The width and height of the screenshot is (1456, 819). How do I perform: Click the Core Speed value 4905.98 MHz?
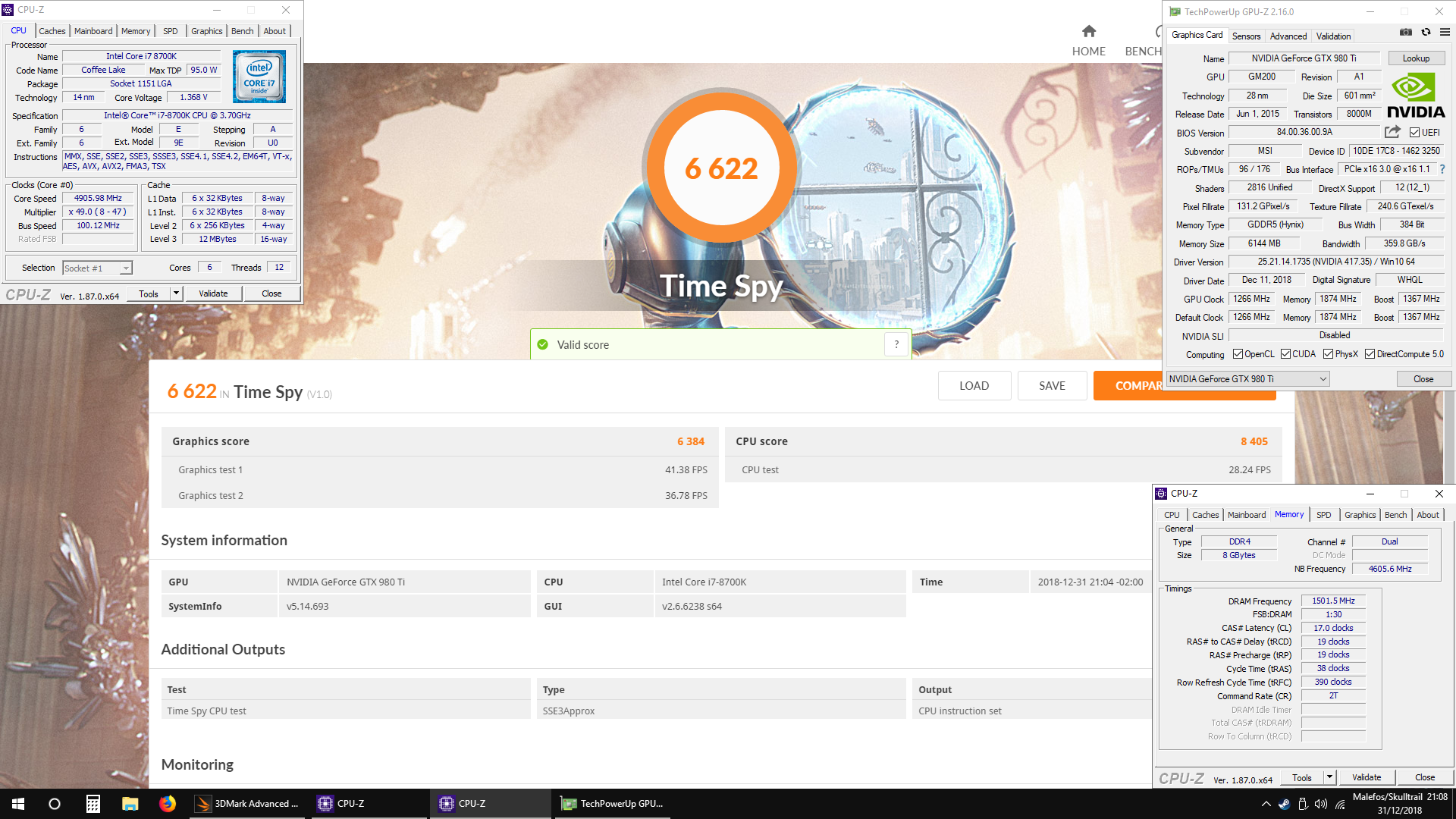[x=98, y=199]
